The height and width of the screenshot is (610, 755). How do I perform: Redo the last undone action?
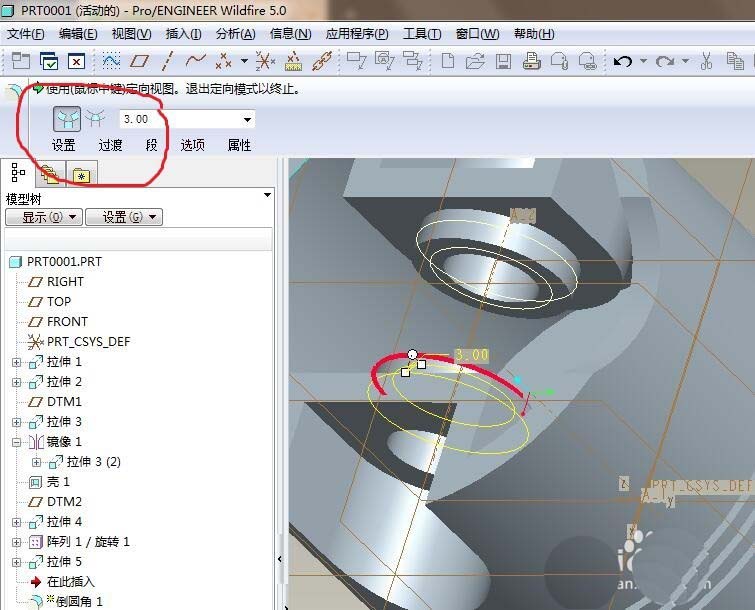[x=665, y=61]
